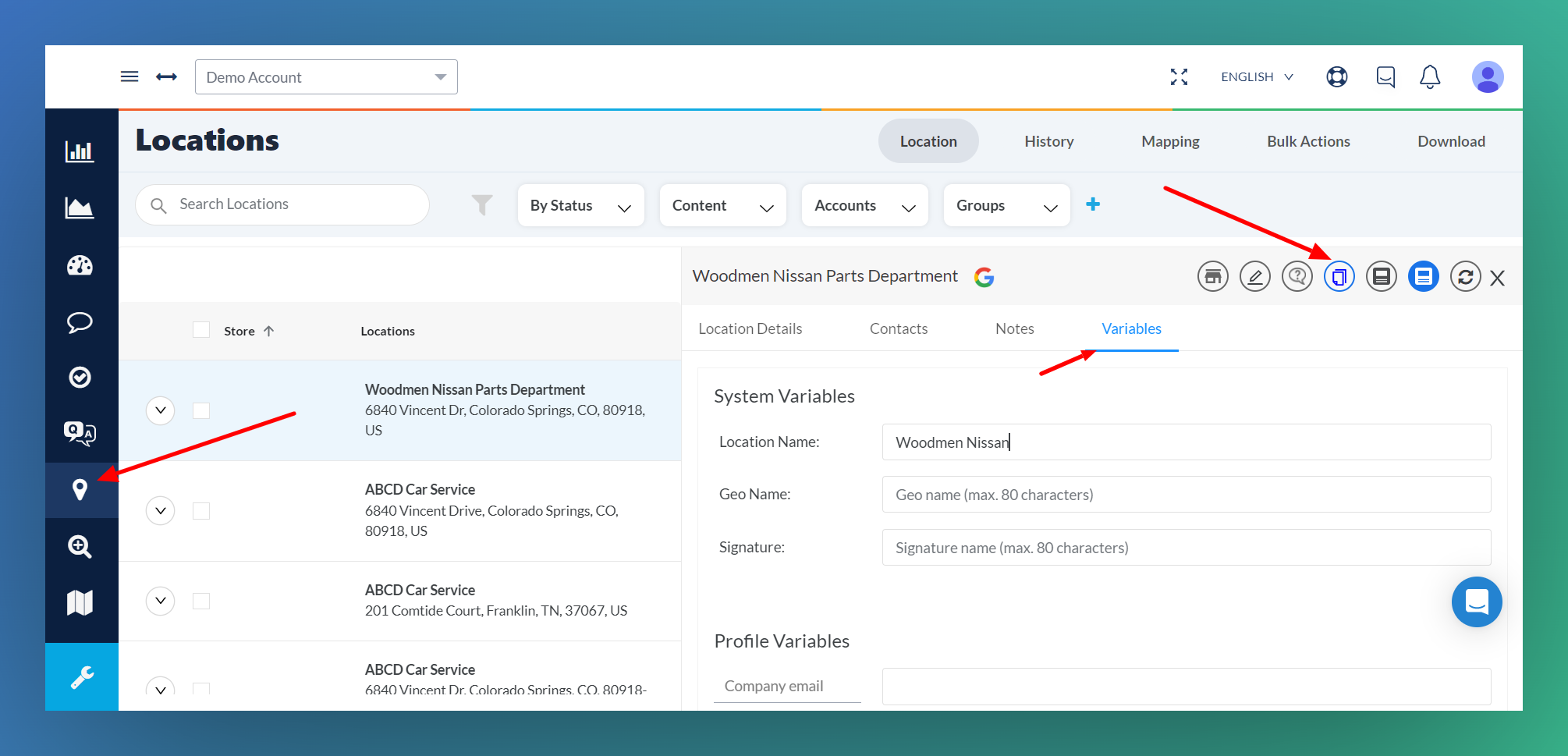Expand the ABCD Car Service Franklin row

point(161,601)
